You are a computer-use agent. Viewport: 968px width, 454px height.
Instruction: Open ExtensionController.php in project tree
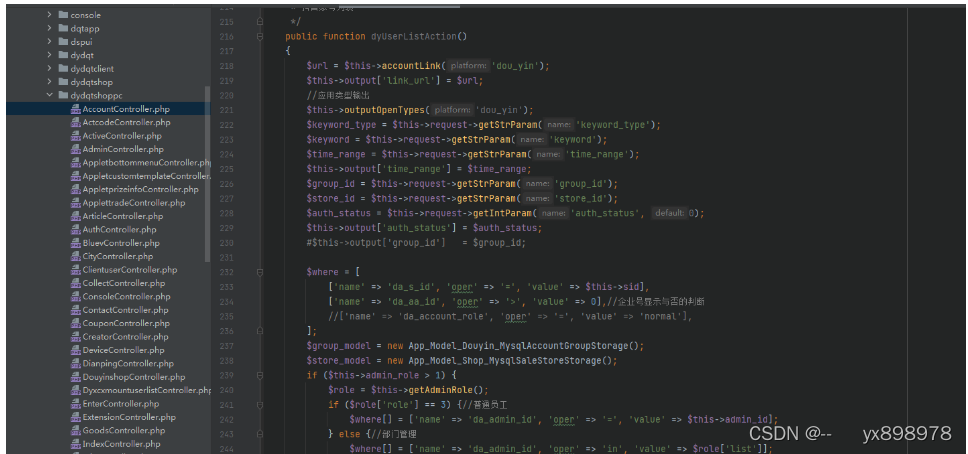129,417
